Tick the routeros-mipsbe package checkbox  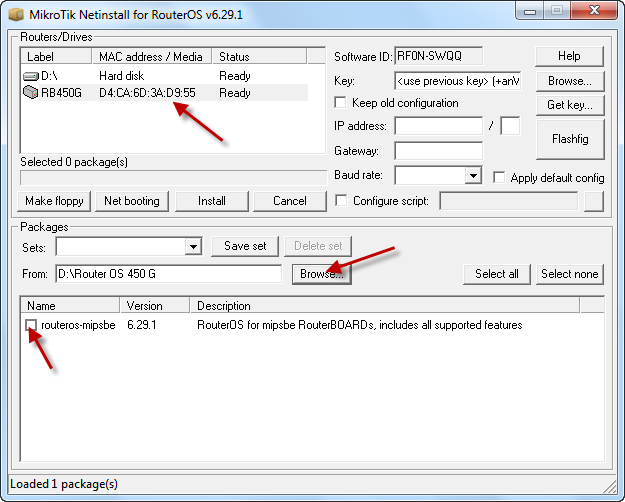(x=31, y=325)
